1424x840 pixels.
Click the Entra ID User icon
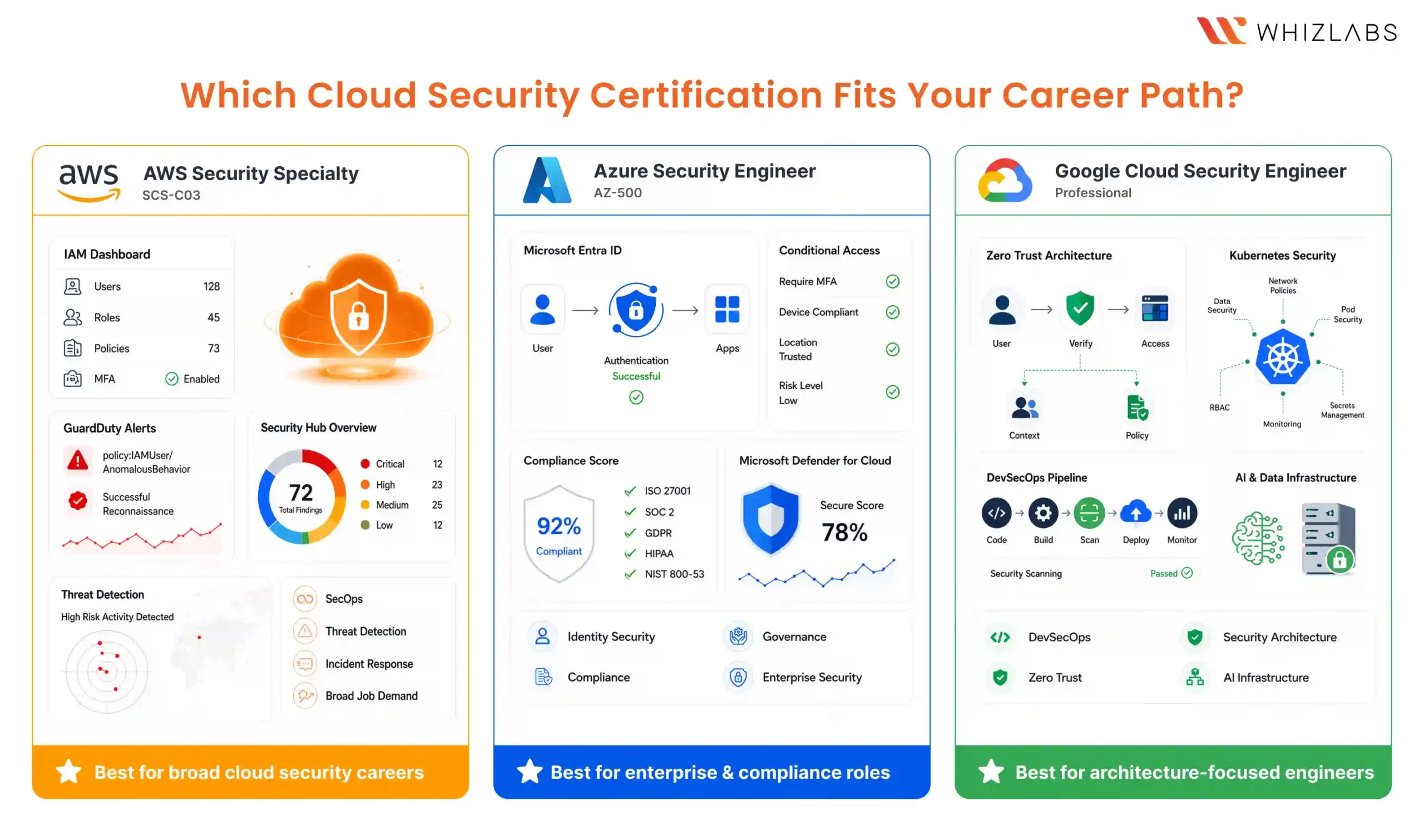[542, 310]
